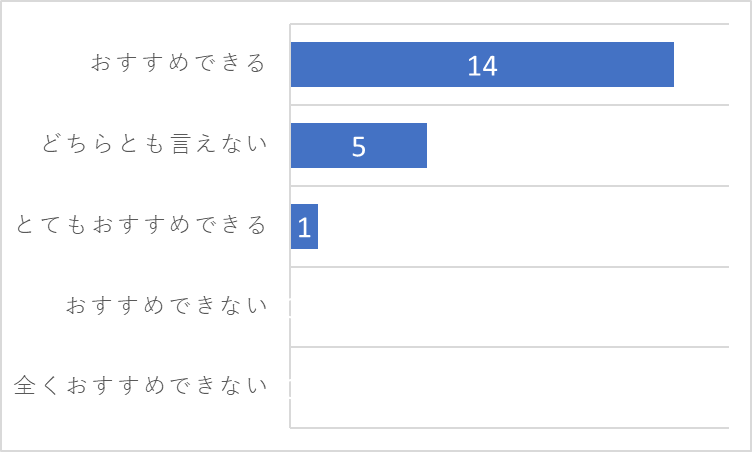
Task: Click empty plot row beside おすすめできない
Action: tap(509, 307)
